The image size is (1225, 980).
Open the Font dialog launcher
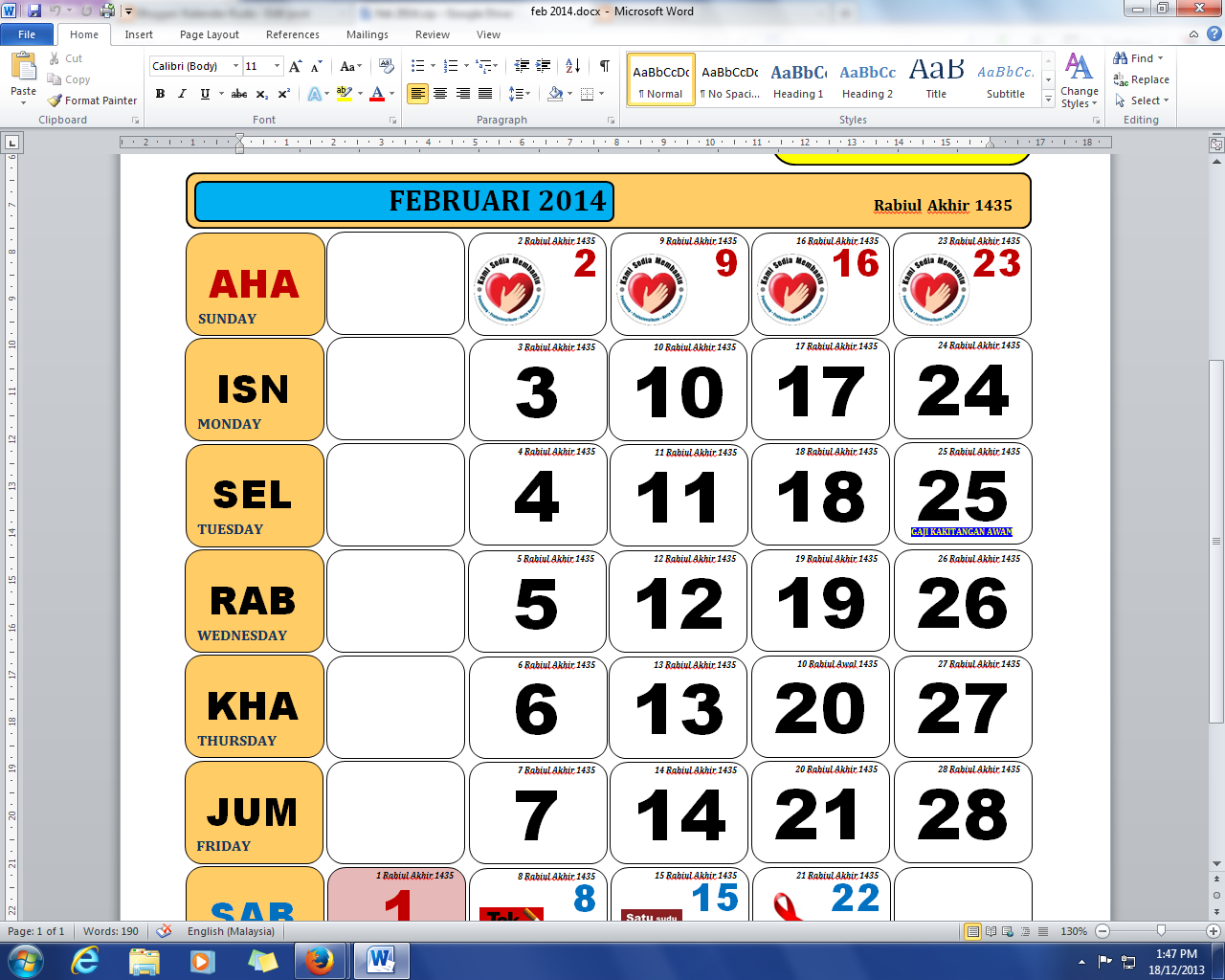pyautogui.click(x=392, y=121)
